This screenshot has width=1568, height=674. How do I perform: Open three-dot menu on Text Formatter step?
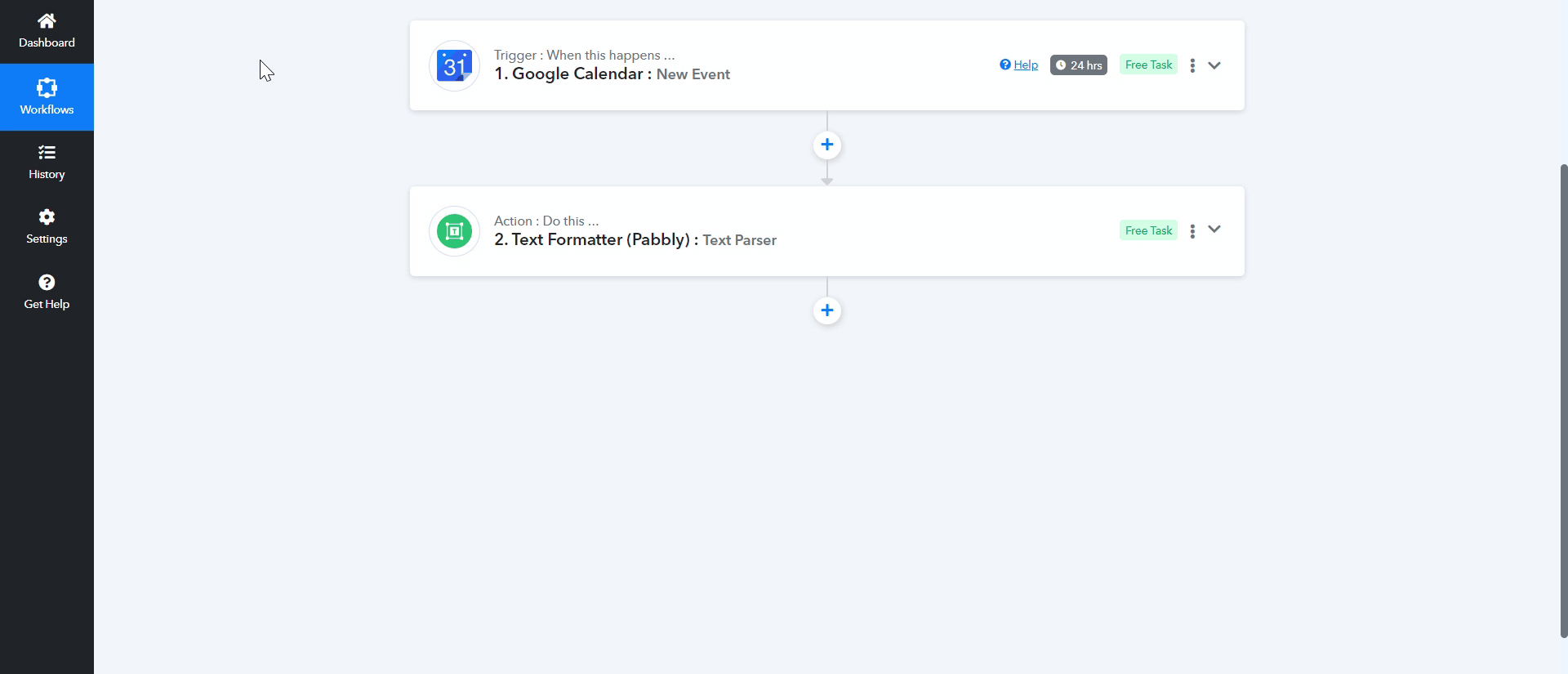coord(1192,231)
